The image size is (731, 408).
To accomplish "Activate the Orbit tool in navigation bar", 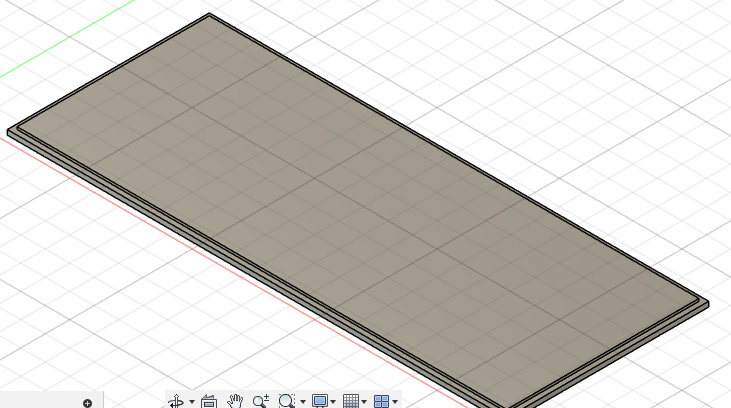I will click(x=176, y=401).
